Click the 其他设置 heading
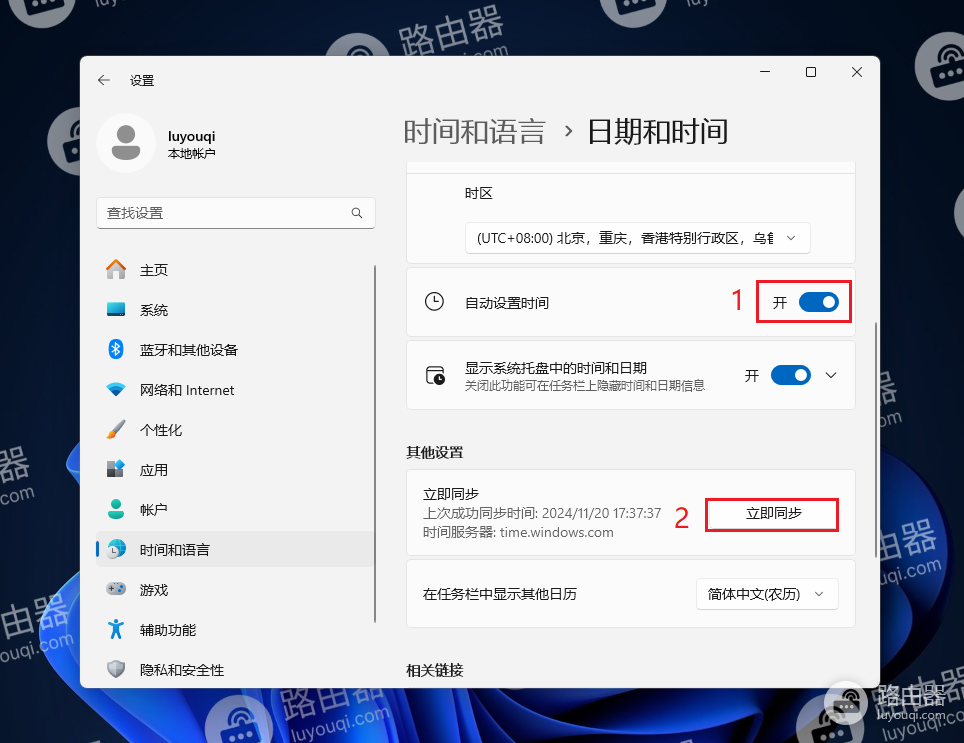Image resolution: width=964 pixels, height=743 pixels. pos(434,452)
